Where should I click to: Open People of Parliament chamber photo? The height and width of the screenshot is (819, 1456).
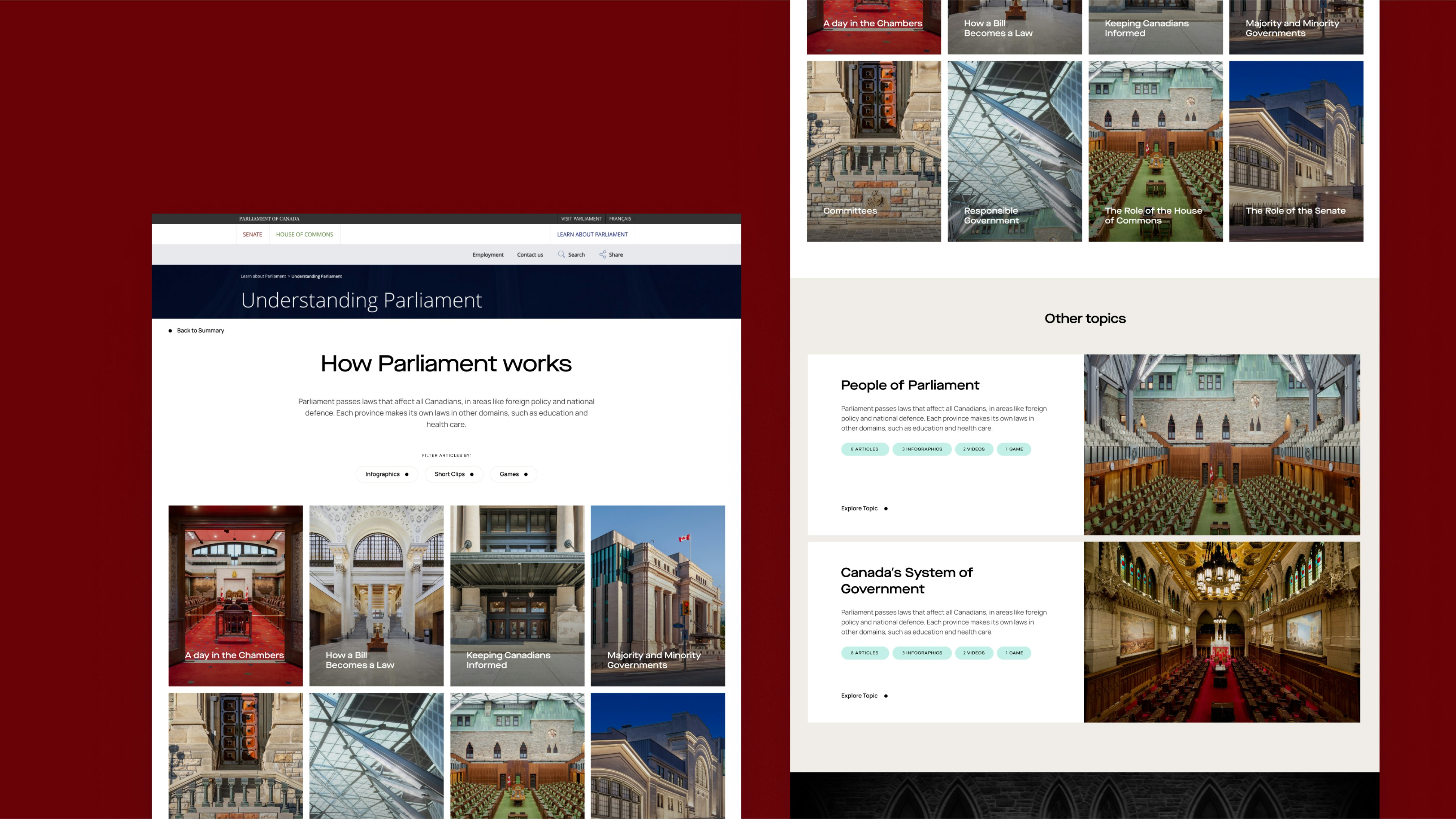tap(1222, 445)
